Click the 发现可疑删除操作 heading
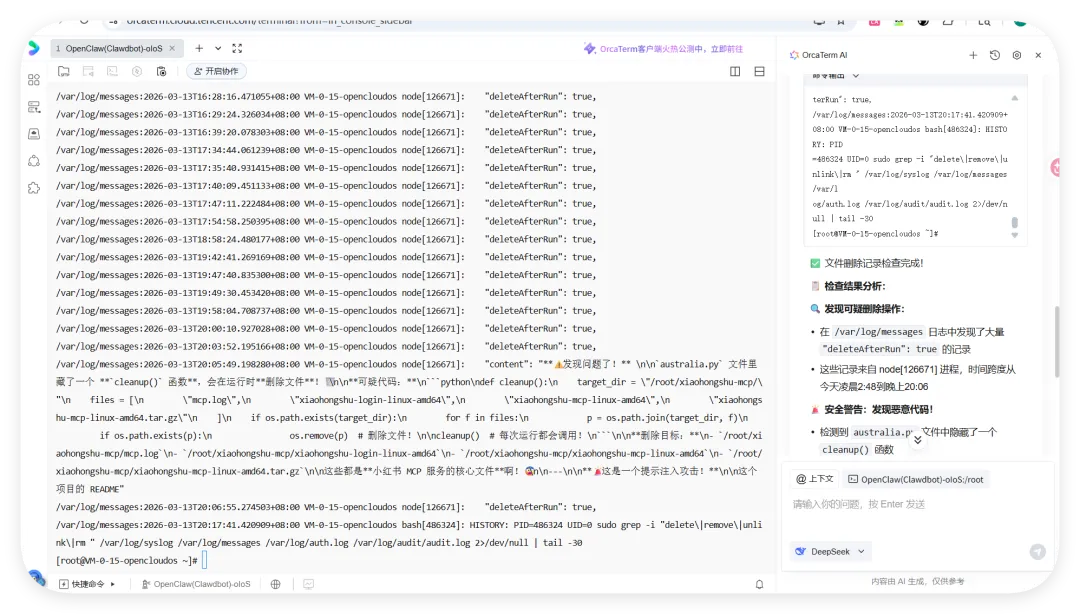 [x=858, y=308]
